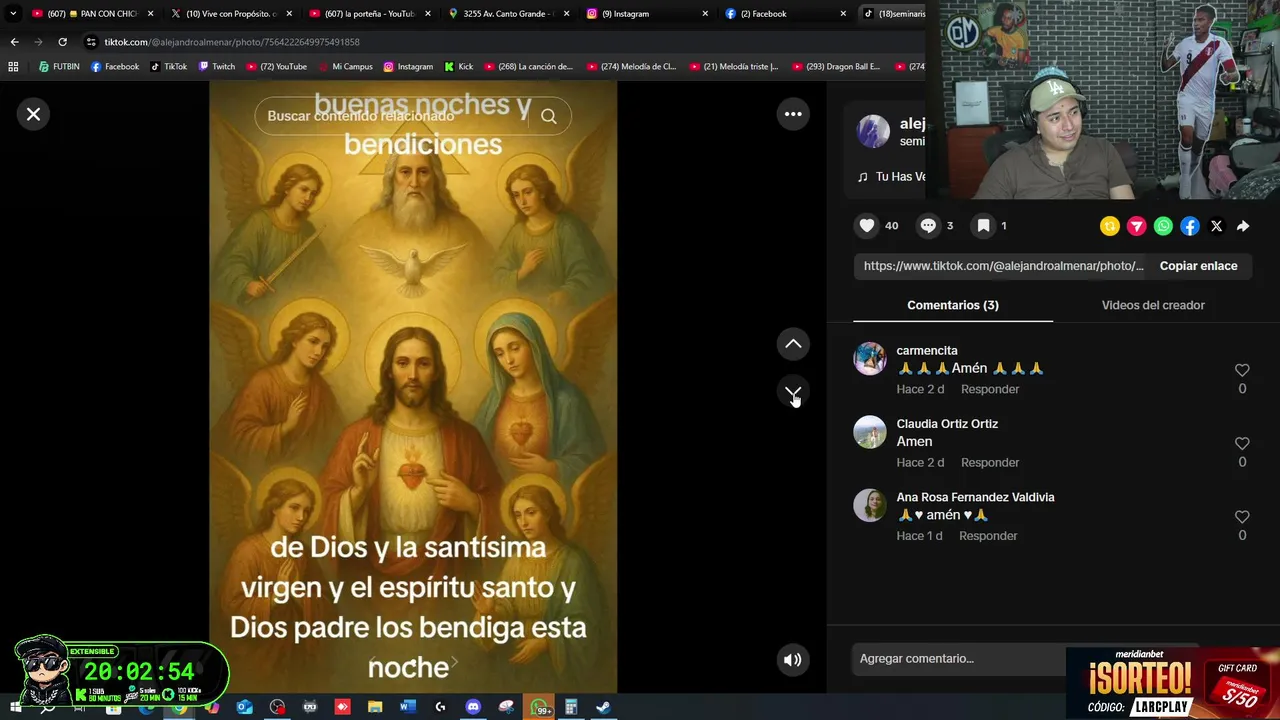Open La canción de... bookmark
The width and height of the screenshot is (1280, 720).
point(528,67)
